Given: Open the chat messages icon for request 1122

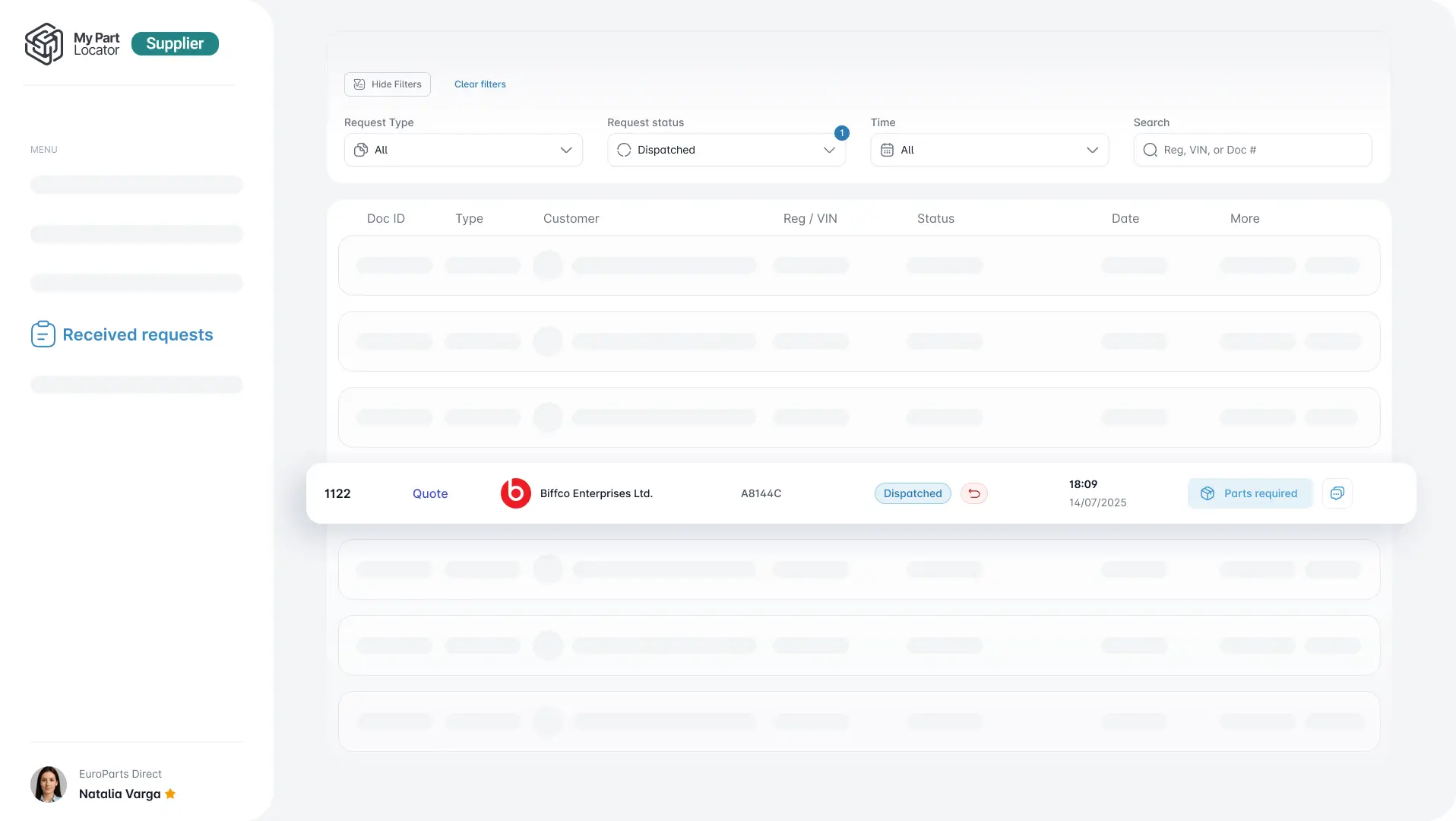Looking at the screenshot, I should pyautogui.click(x=1337, y=493).
